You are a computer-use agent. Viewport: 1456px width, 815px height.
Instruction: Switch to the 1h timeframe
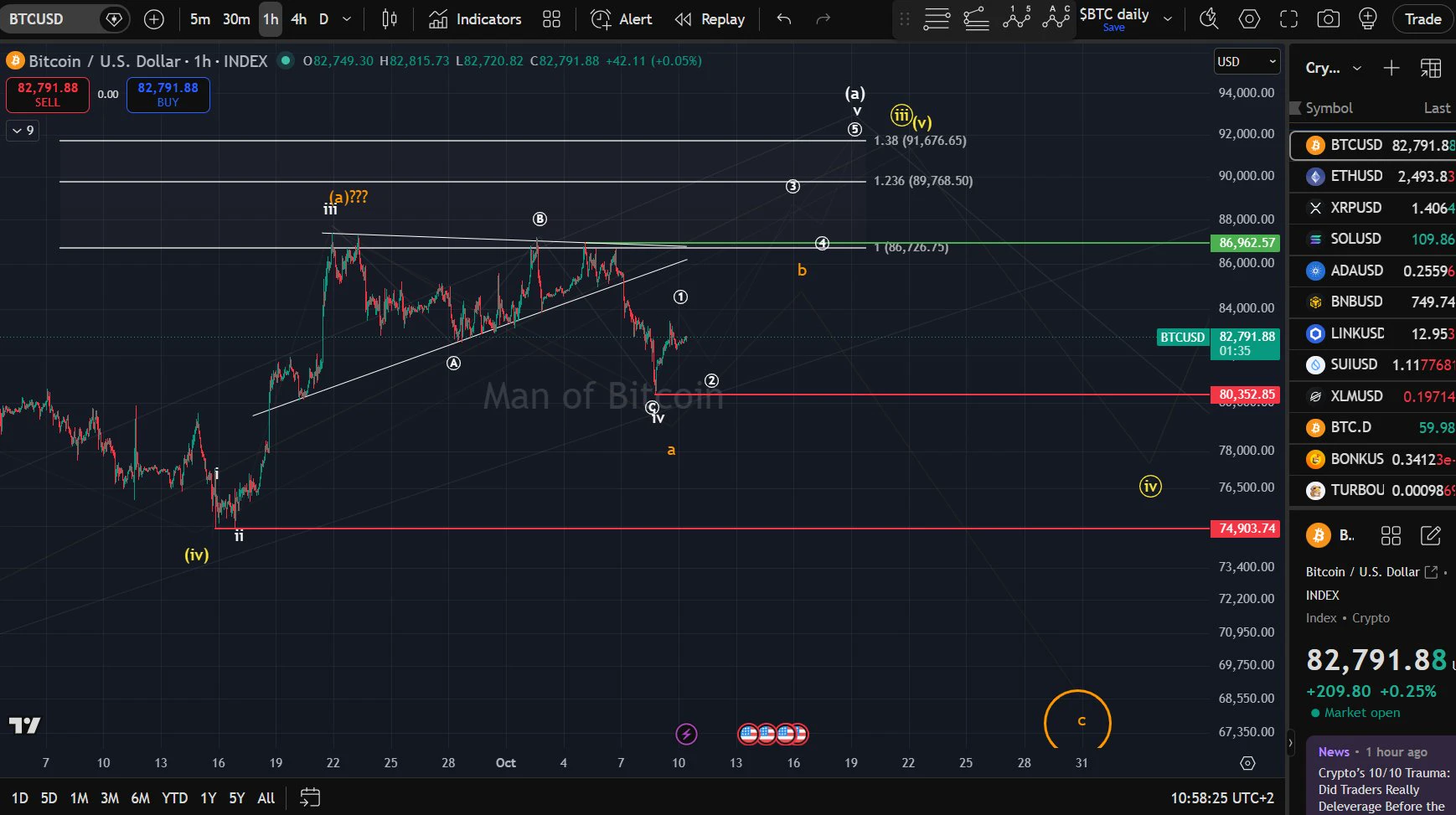pos(271,19)
